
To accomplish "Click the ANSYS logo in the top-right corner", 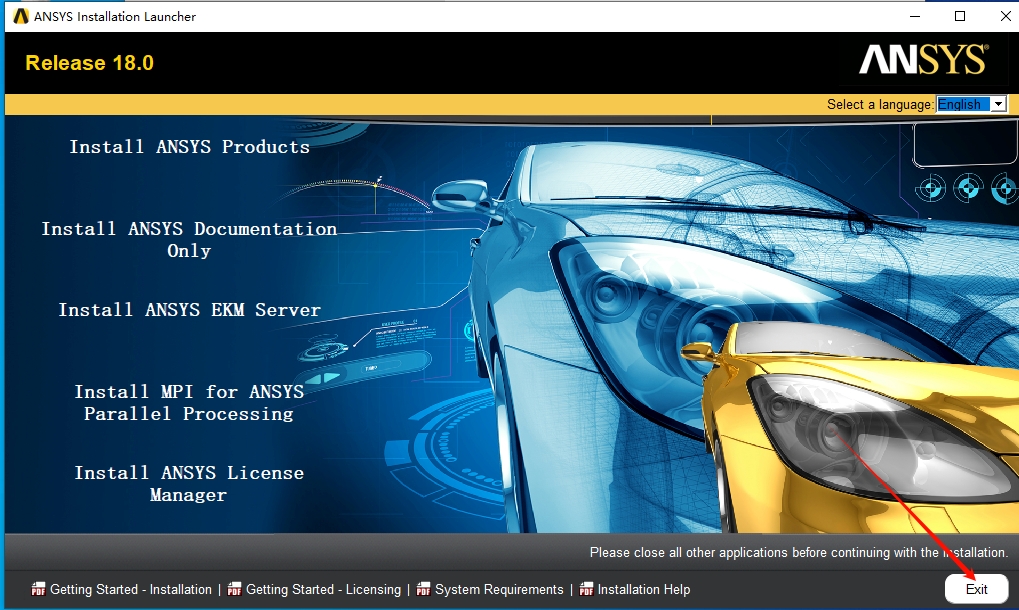I will (921, 60).
